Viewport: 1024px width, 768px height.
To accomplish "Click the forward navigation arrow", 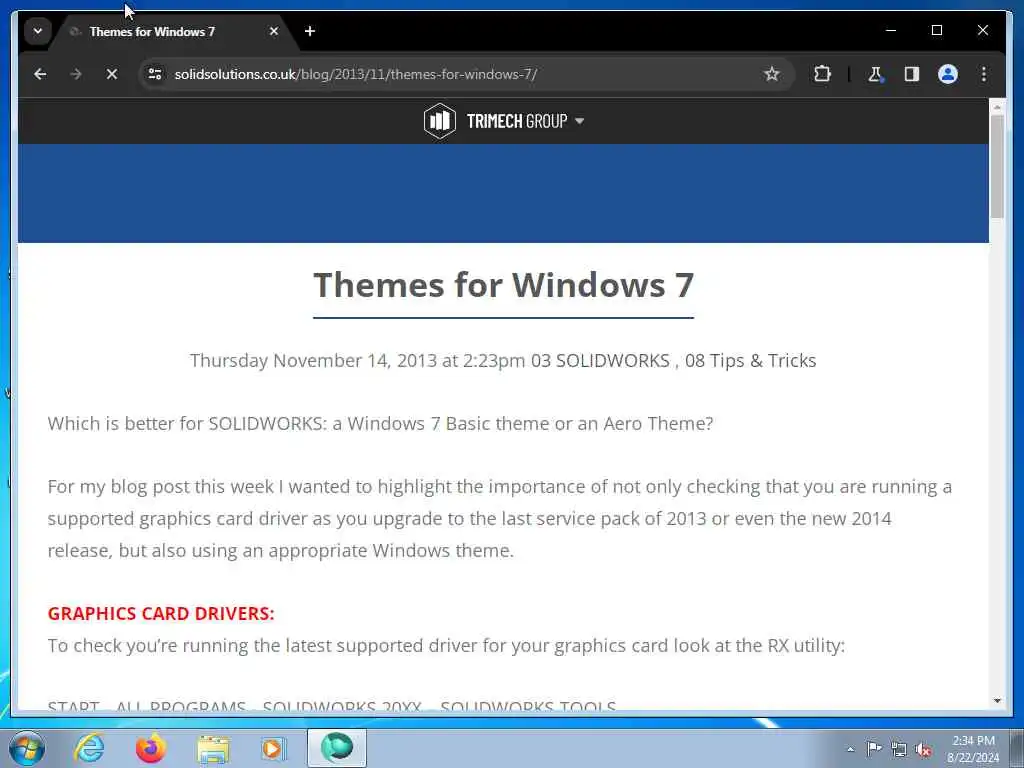I will tap(76, 74).
